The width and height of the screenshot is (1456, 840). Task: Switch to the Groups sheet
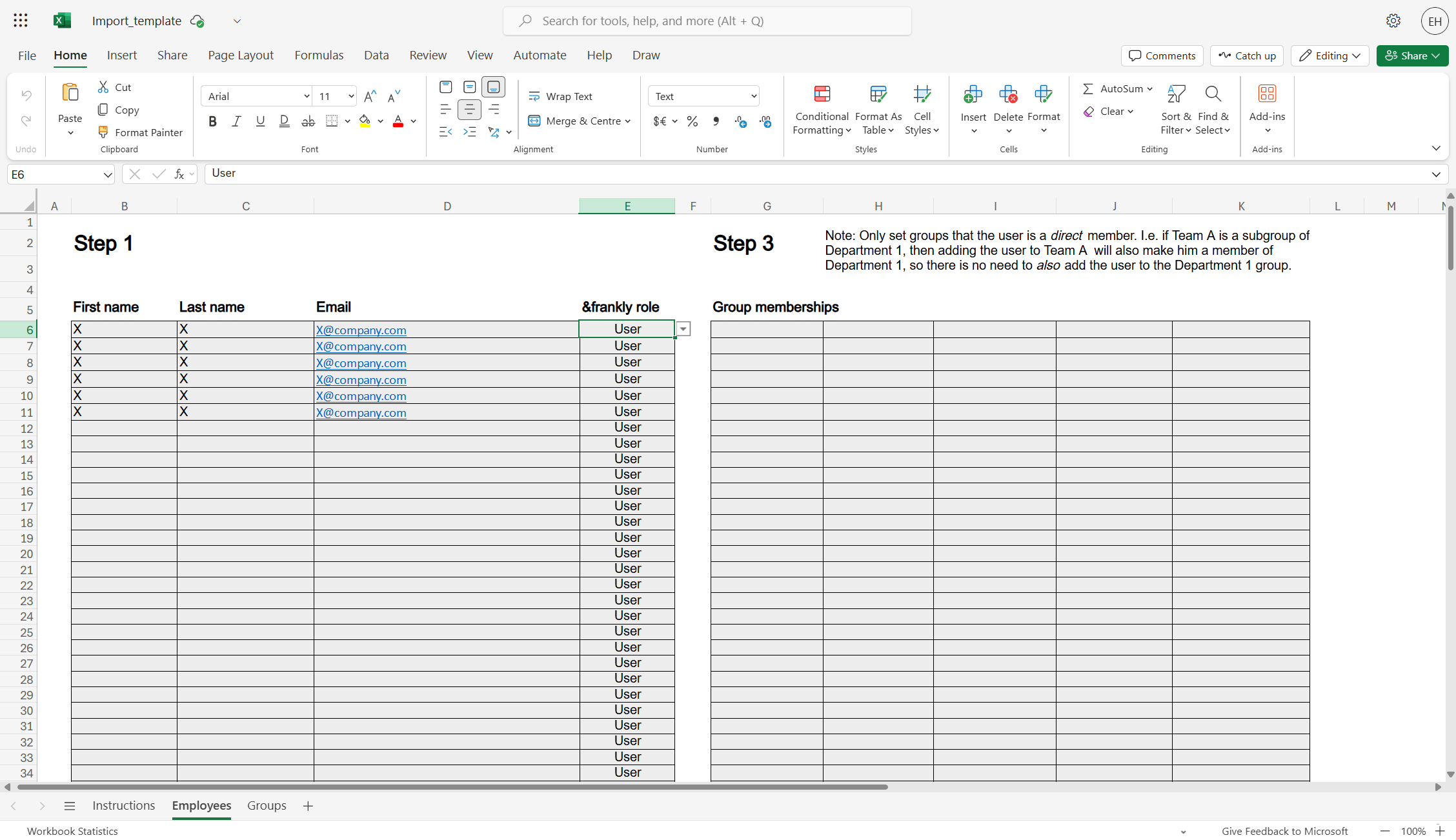[267, 806]
